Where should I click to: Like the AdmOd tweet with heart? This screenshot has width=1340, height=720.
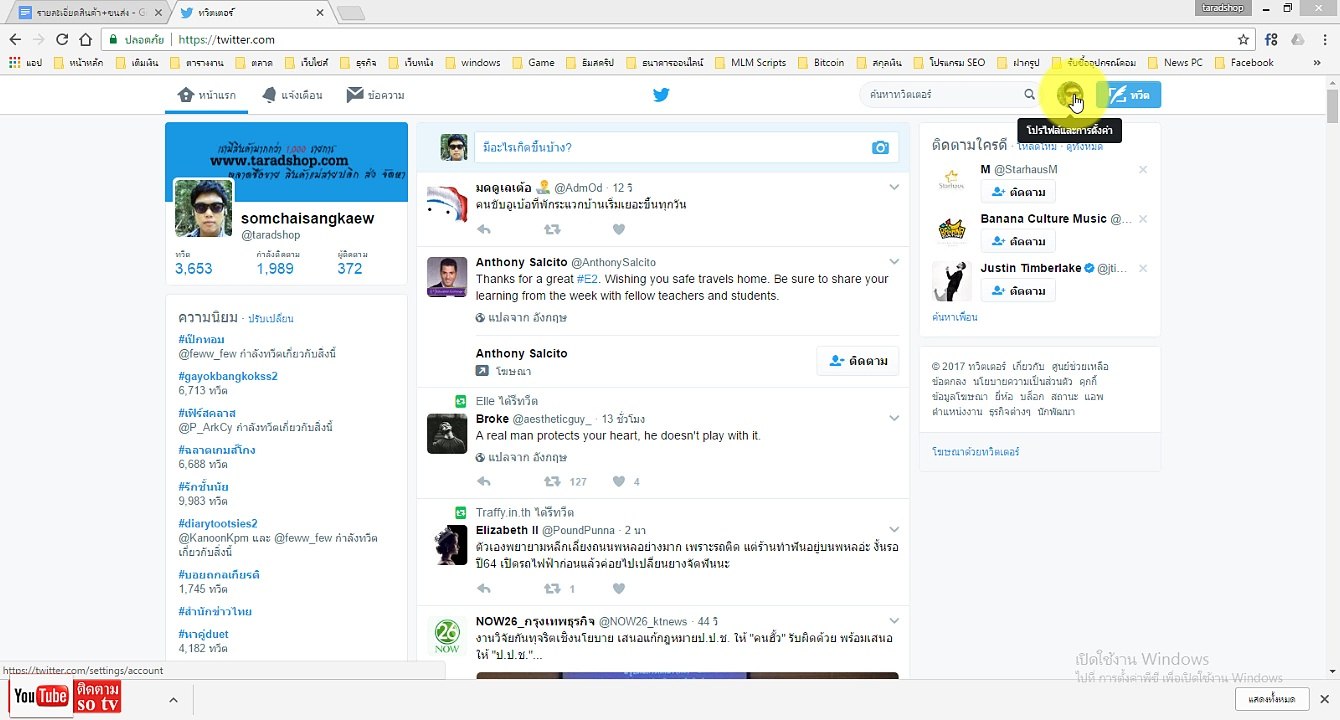619,230
